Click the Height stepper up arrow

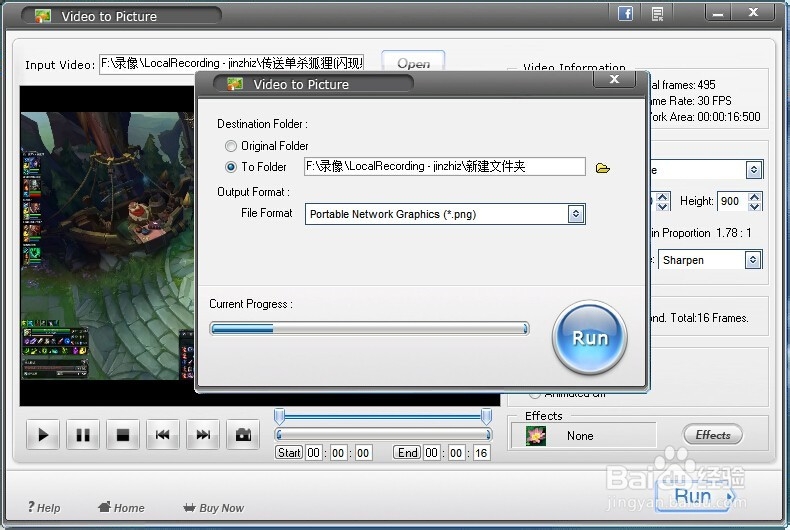point(754,196)
